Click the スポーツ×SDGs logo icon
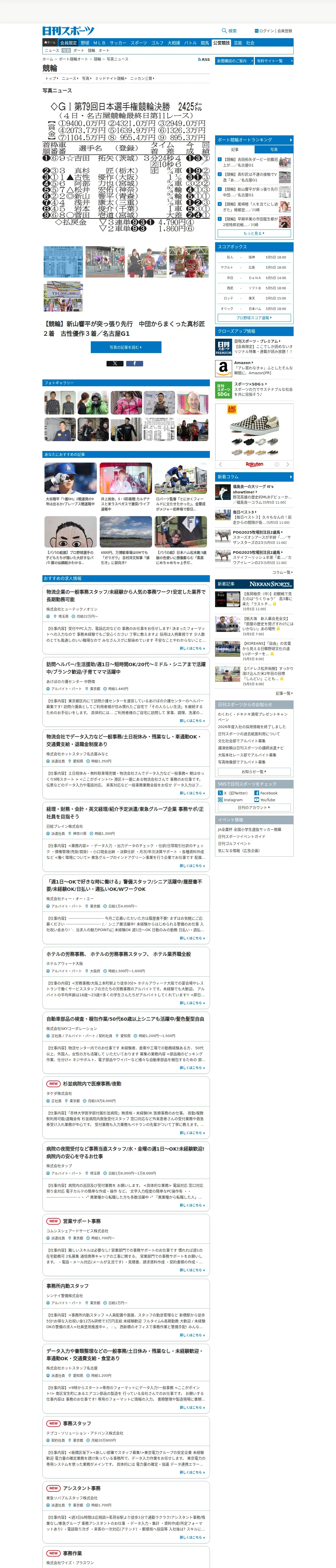 tap(223, 390)
